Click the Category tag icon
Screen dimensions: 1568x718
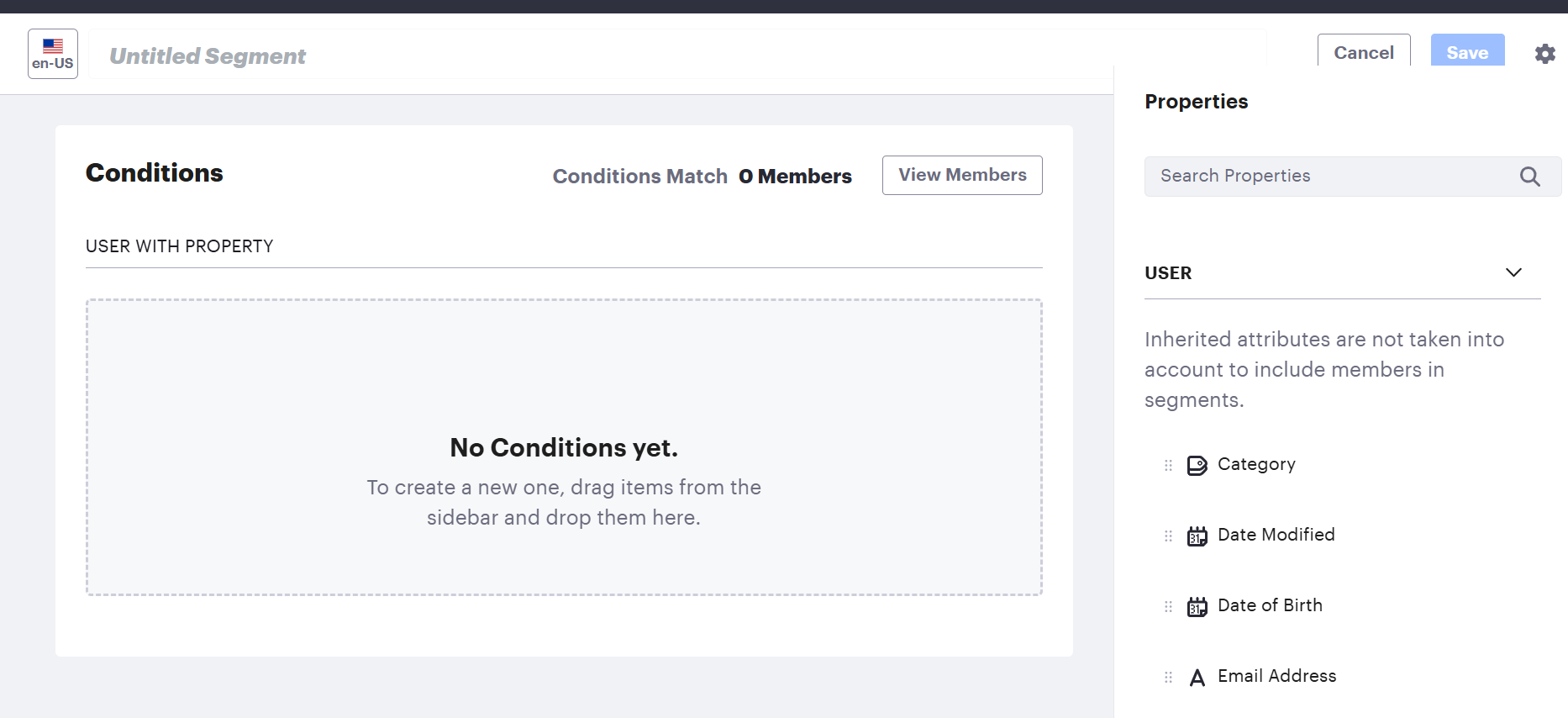tap(1197, 465)
